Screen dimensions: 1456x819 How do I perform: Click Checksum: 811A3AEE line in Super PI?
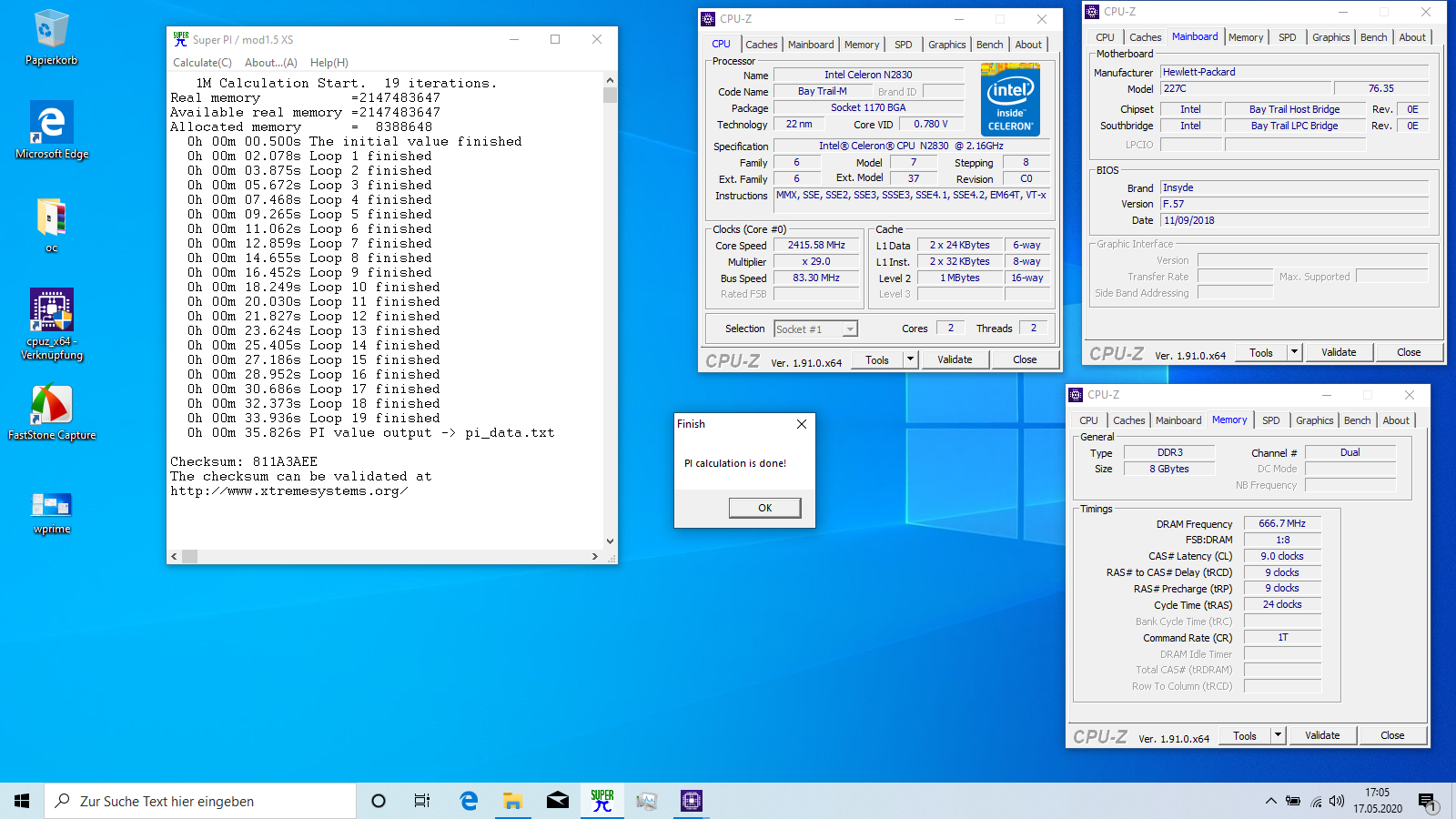click(244, 461)
